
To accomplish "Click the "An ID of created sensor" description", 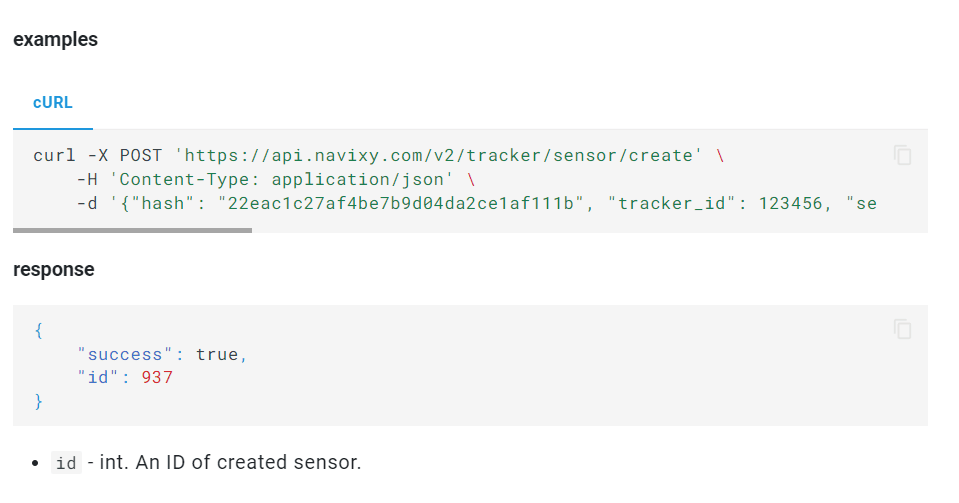I will (x=248, y=462).
